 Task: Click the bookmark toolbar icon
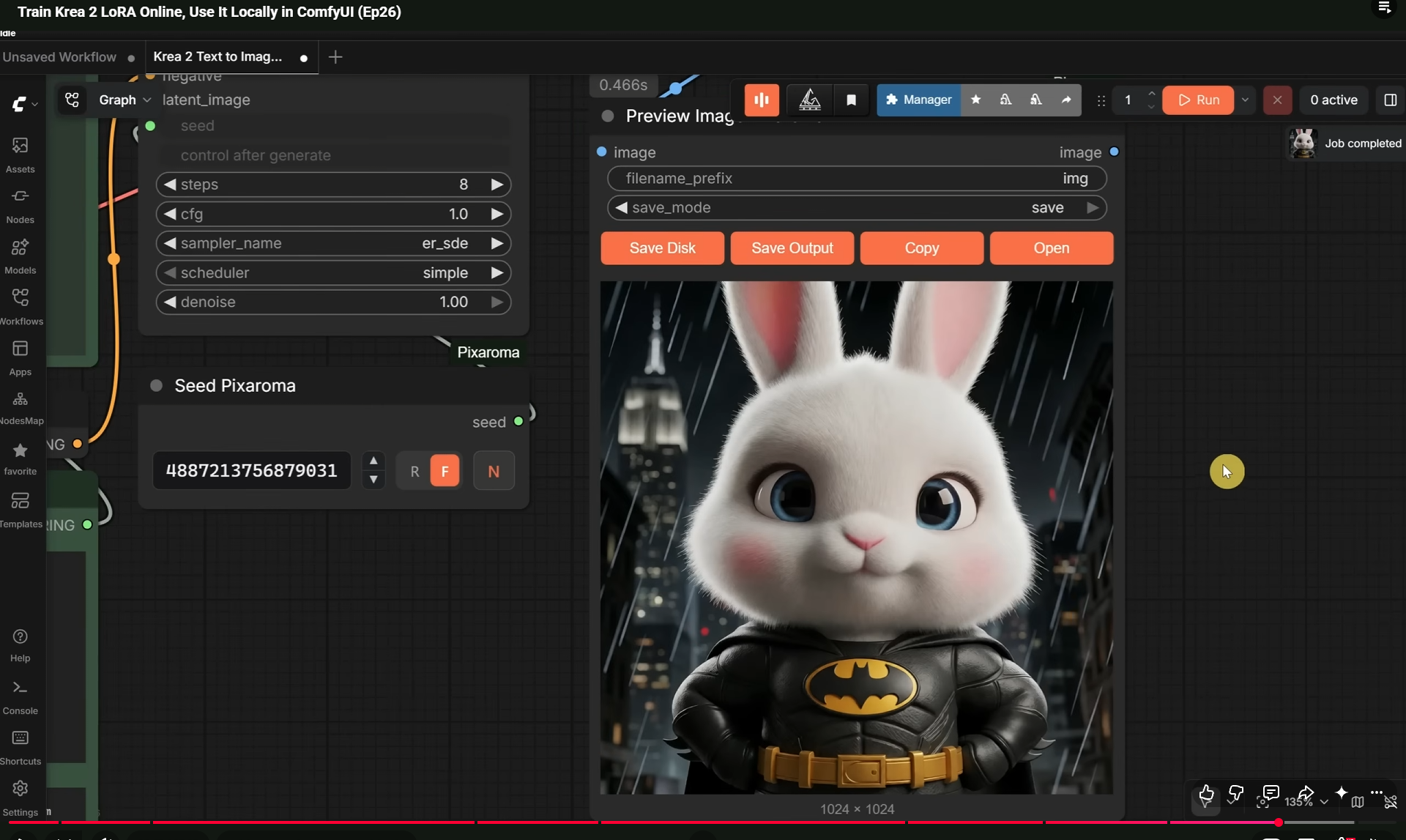851,100
